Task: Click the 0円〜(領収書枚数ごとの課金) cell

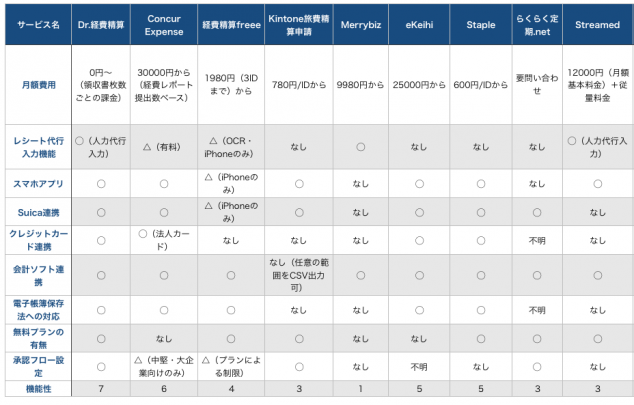Action: pyautogui.click(x=101, y=85)
